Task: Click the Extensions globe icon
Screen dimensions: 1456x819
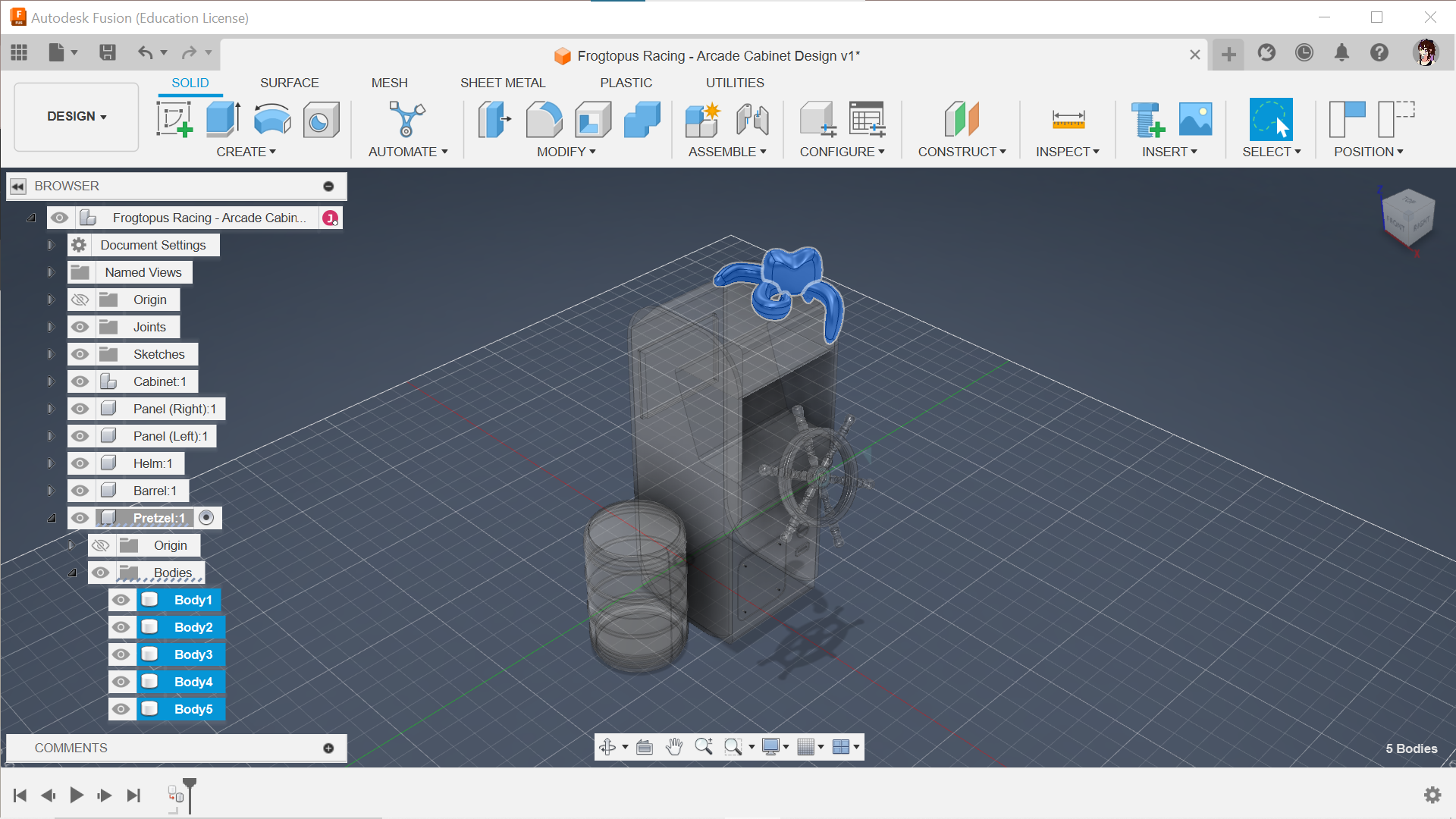Action: (x=1266, y=52)
